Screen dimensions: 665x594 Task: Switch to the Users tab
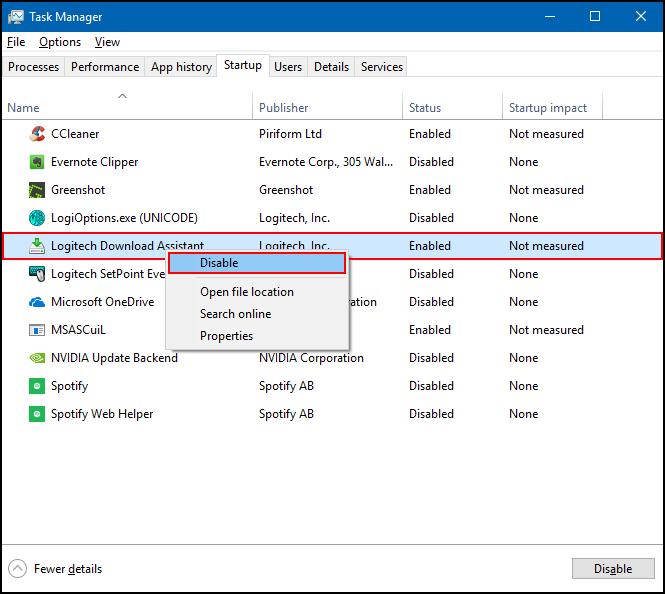[x=288, y=67]
